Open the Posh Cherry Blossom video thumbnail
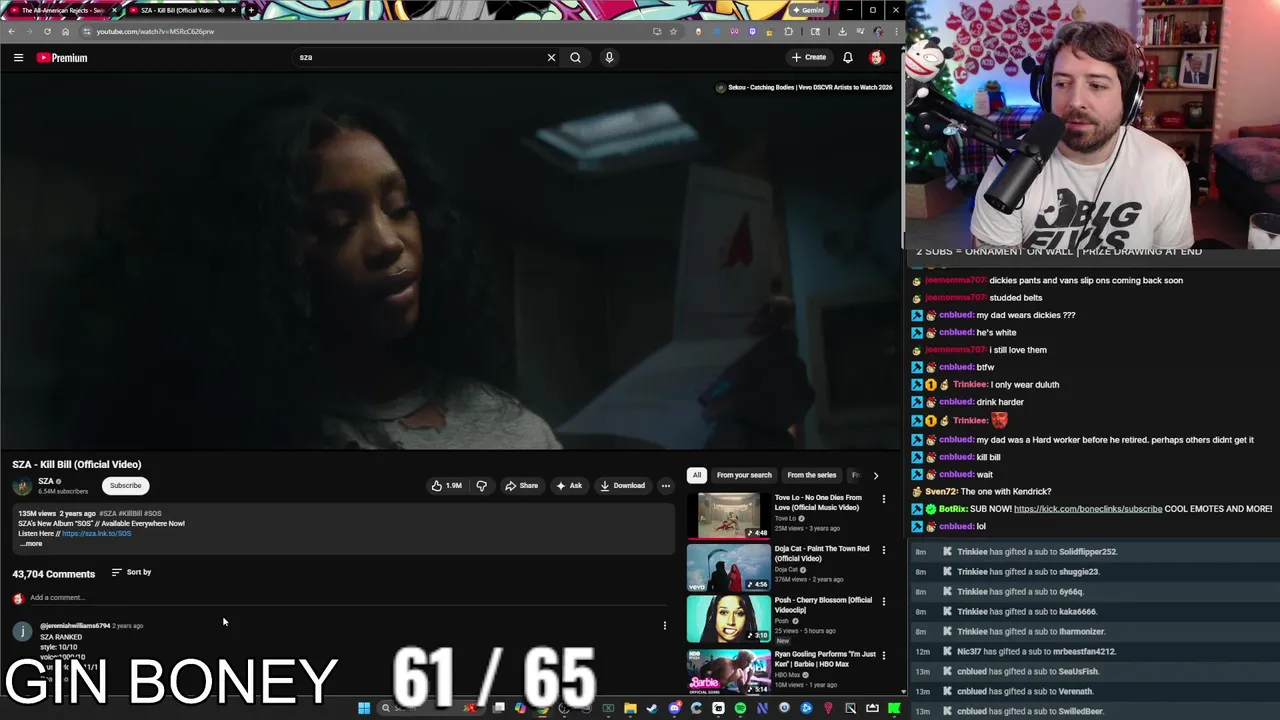This screenshot has width=1280, height=720. click(x=728, y=619)
